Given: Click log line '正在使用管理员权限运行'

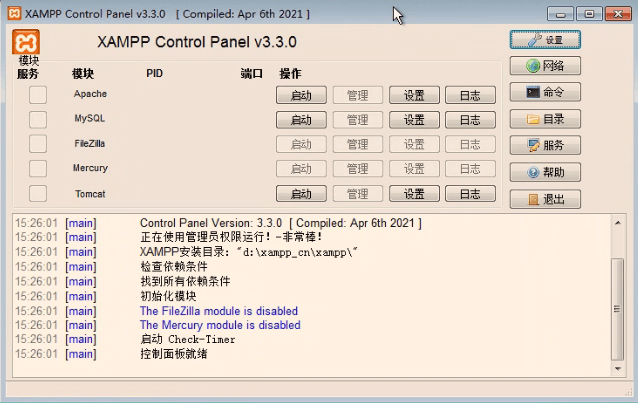Looking at the screenshot, I should tap(231, 237).
